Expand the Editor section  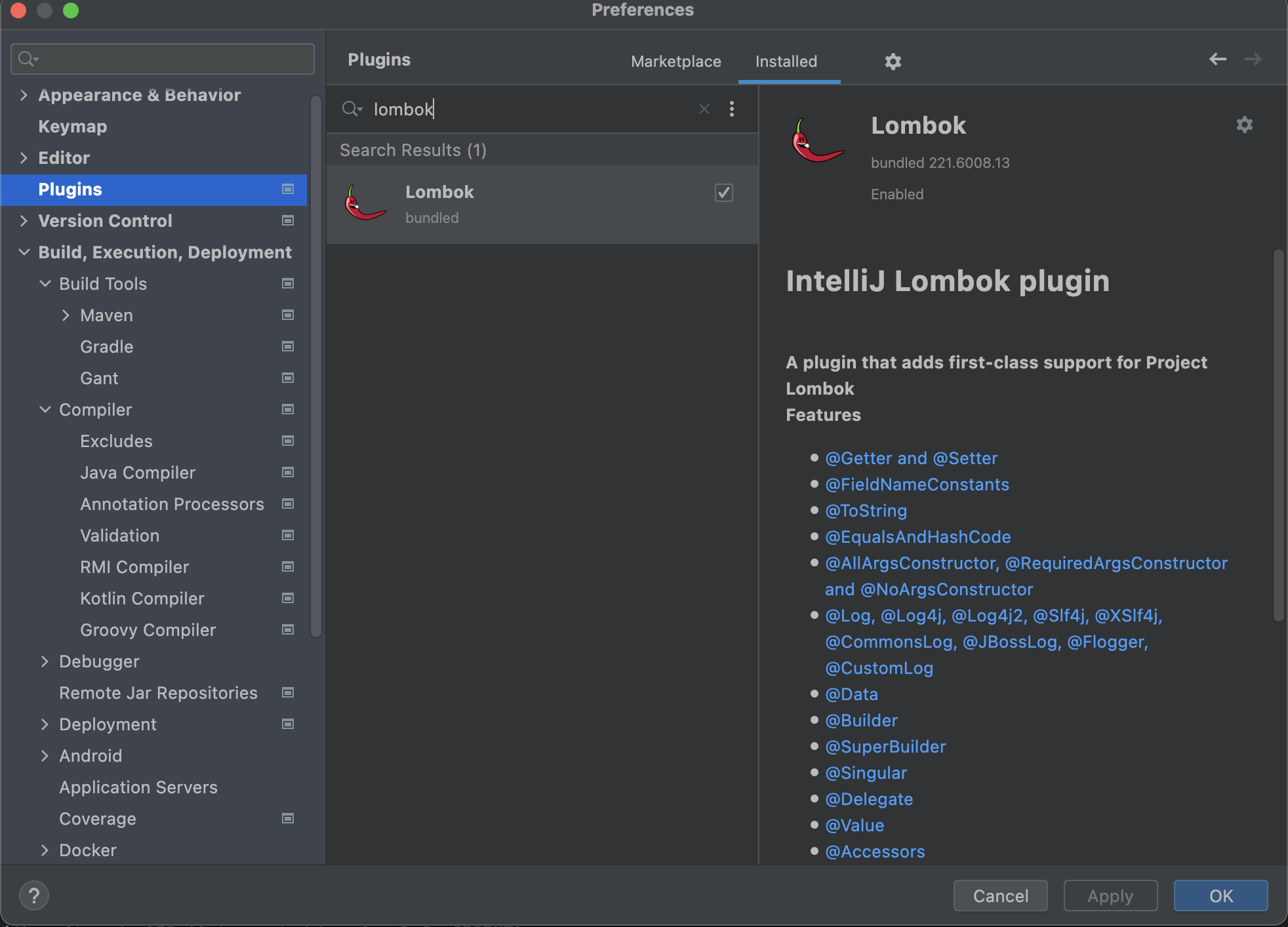24,158
